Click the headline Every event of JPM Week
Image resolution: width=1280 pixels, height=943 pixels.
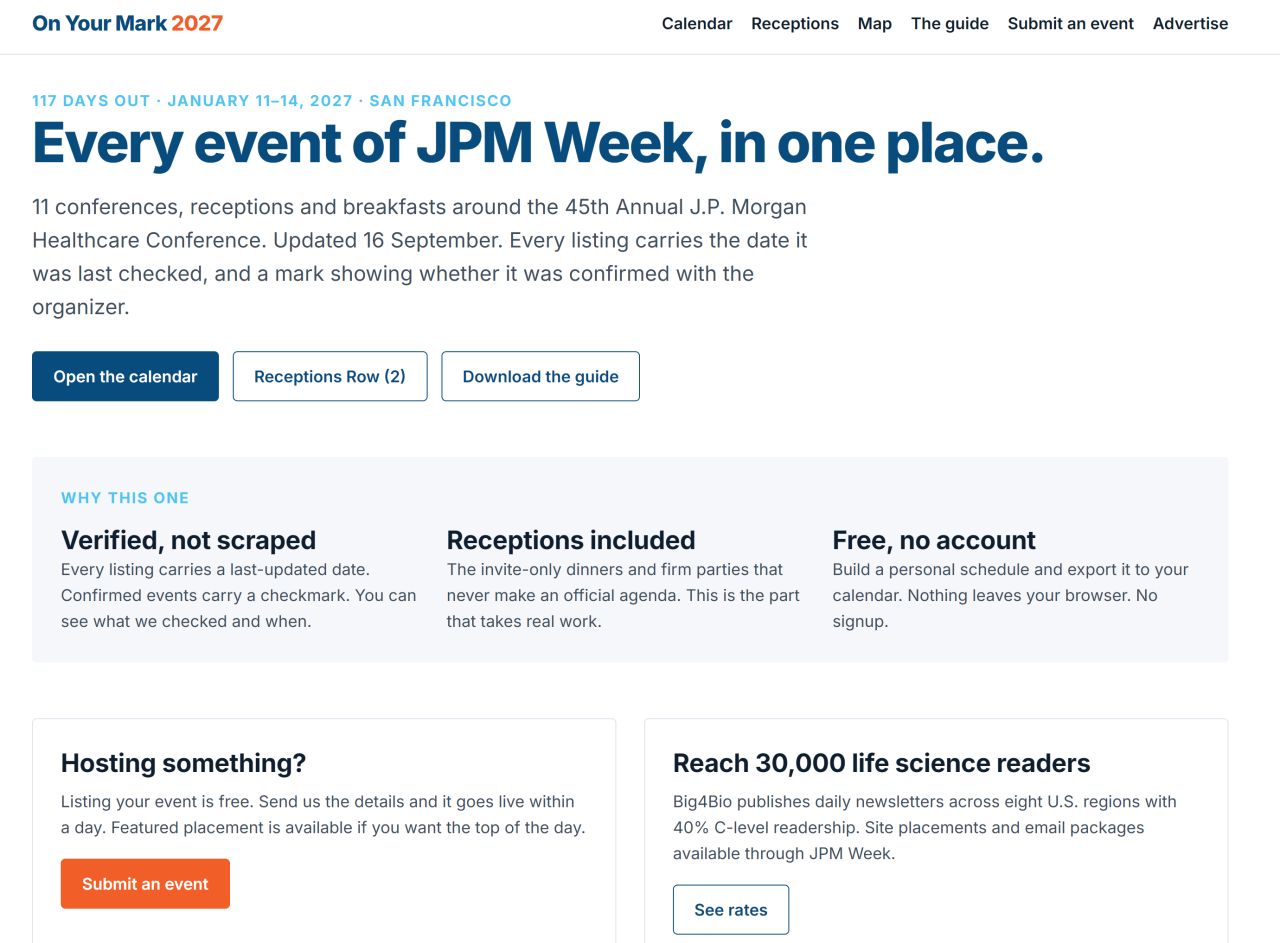point(538,143)
